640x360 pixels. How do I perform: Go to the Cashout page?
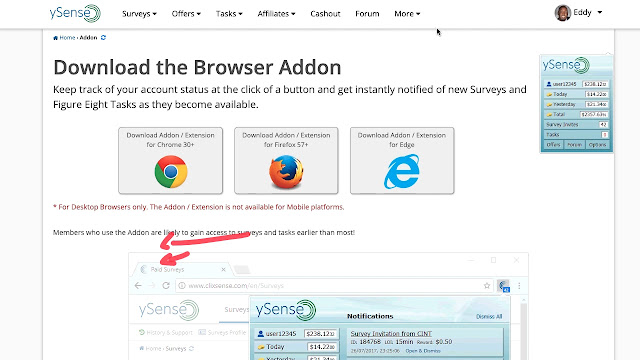pos(325,13)
